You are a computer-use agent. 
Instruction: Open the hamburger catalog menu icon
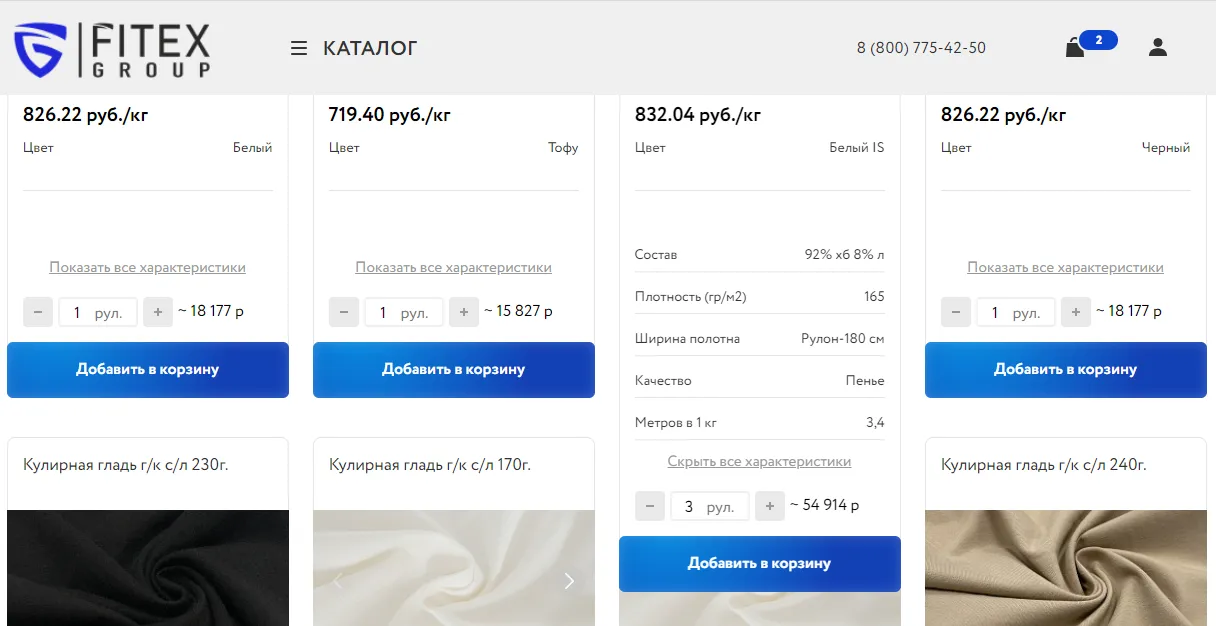pyautogui.click(x=299, y=48)
